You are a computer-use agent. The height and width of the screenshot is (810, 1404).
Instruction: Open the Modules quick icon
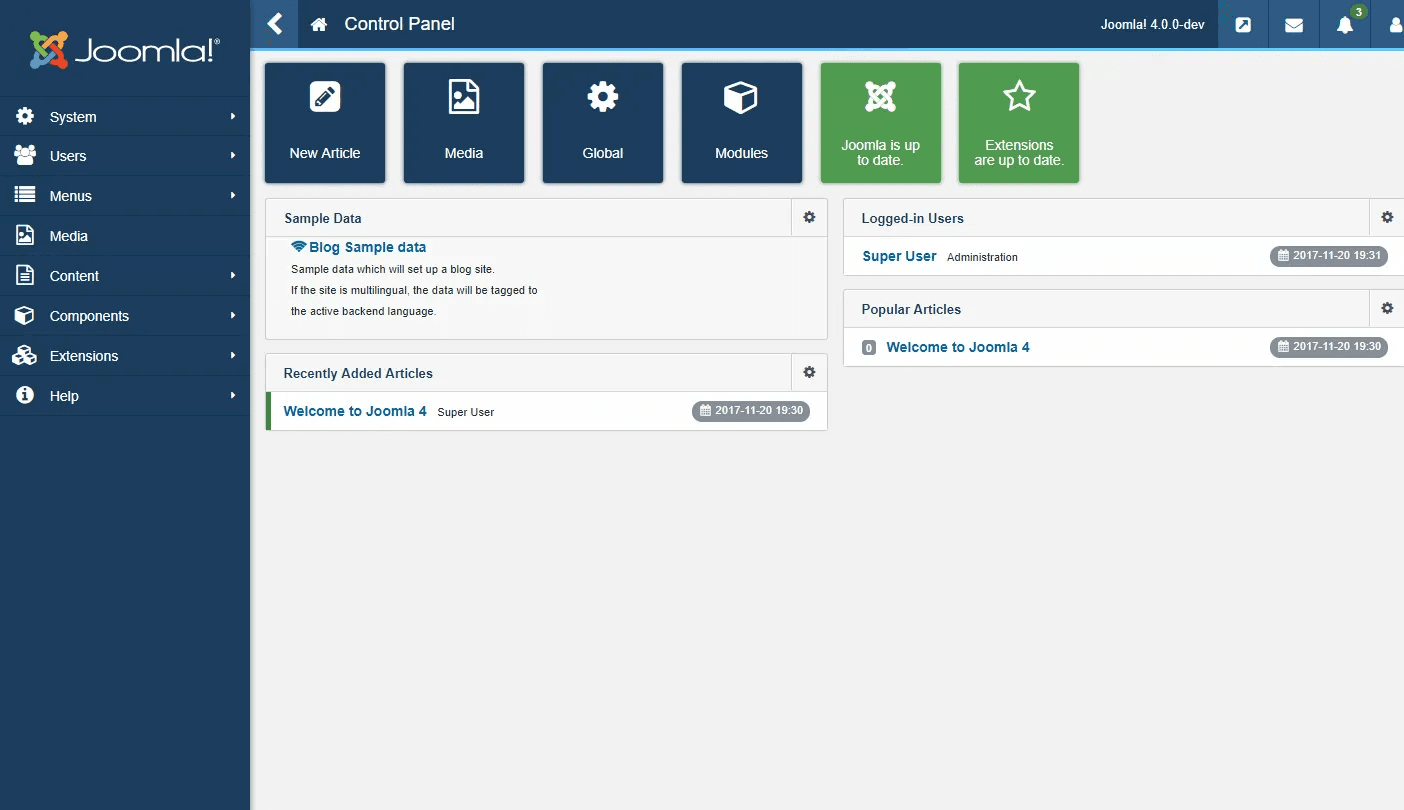[741, 122]
